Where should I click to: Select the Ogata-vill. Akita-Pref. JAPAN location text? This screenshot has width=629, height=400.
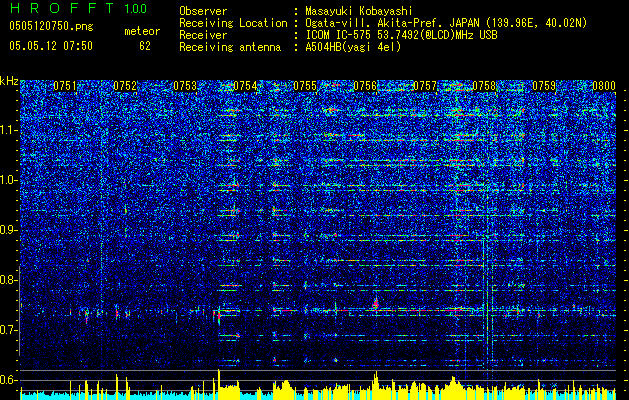(x=445, y=23)
